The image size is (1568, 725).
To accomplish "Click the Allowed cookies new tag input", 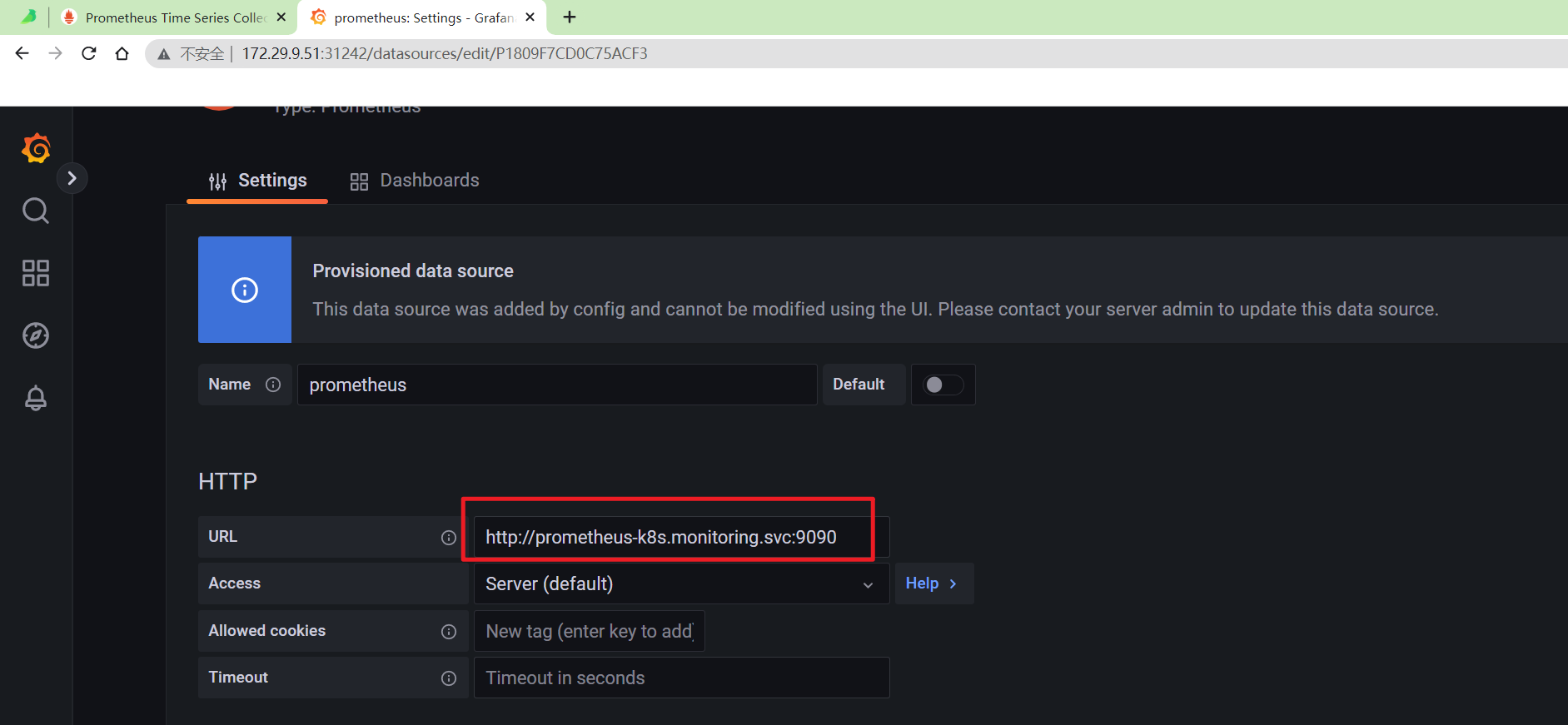I will (590, 631).
